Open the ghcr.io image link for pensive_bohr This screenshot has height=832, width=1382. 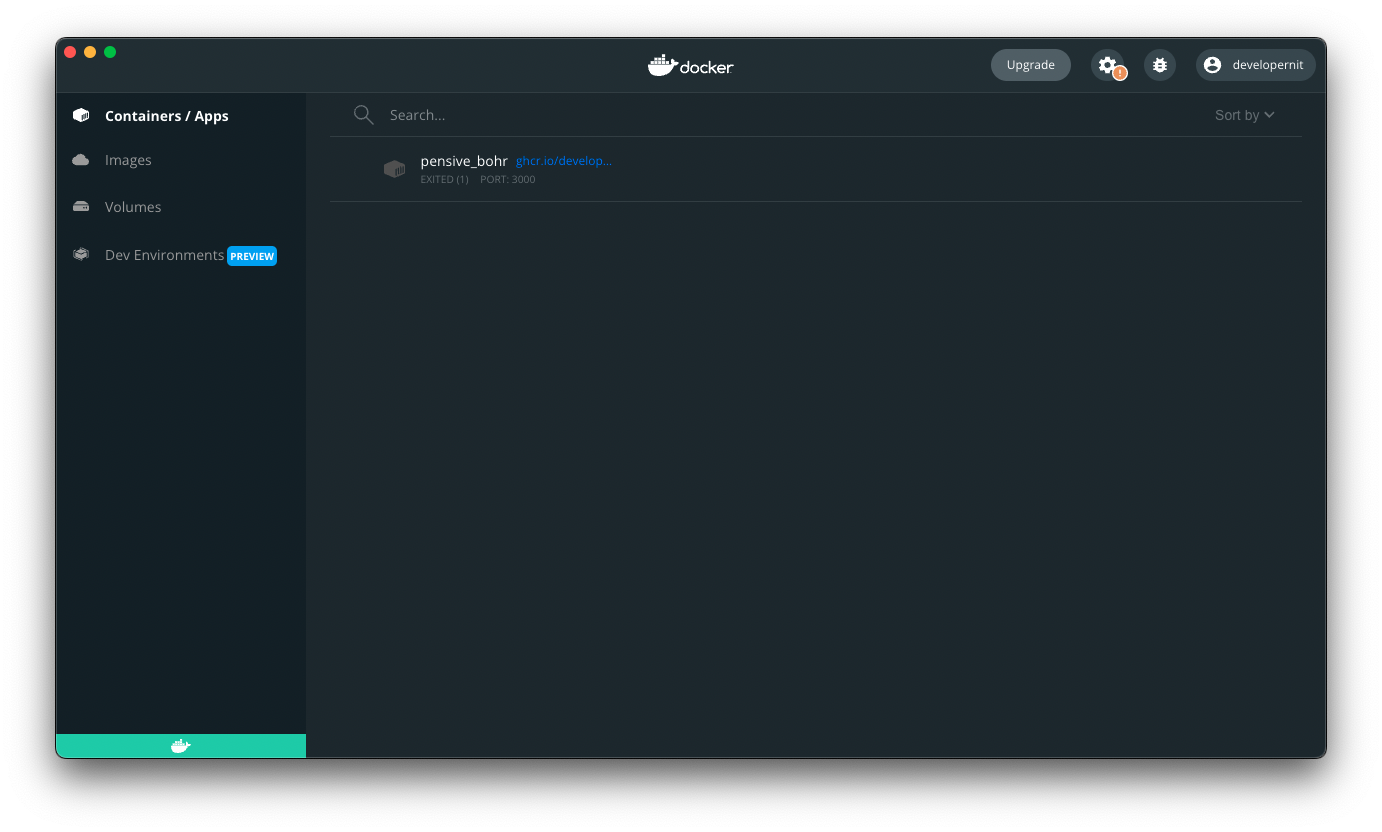point(563,160)
